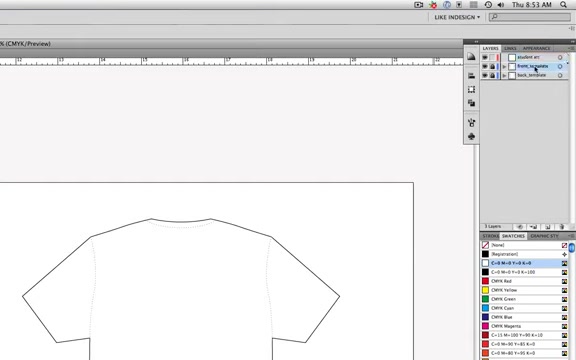The image size is (576, 360).
Task: Unlock the back_template layer lock
Action: pyautogui.click(x=492, y=75)
